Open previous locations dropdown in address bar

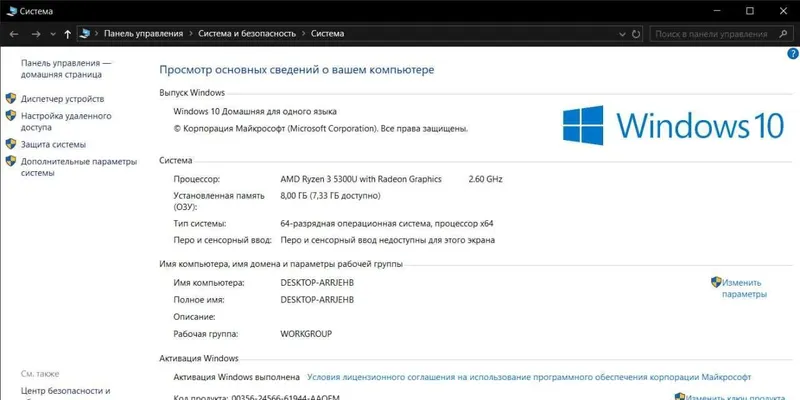622,34
